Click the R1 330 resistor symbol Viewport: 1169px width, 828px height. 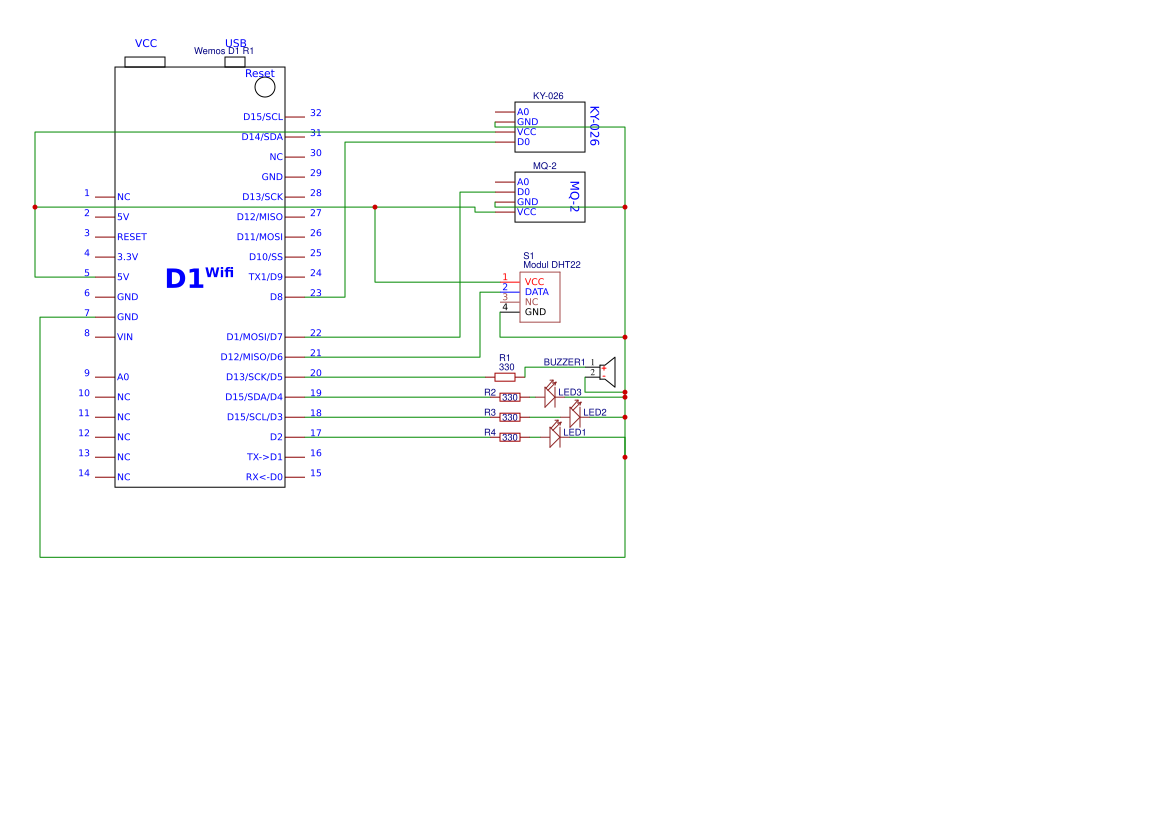[x=508, y=375]
